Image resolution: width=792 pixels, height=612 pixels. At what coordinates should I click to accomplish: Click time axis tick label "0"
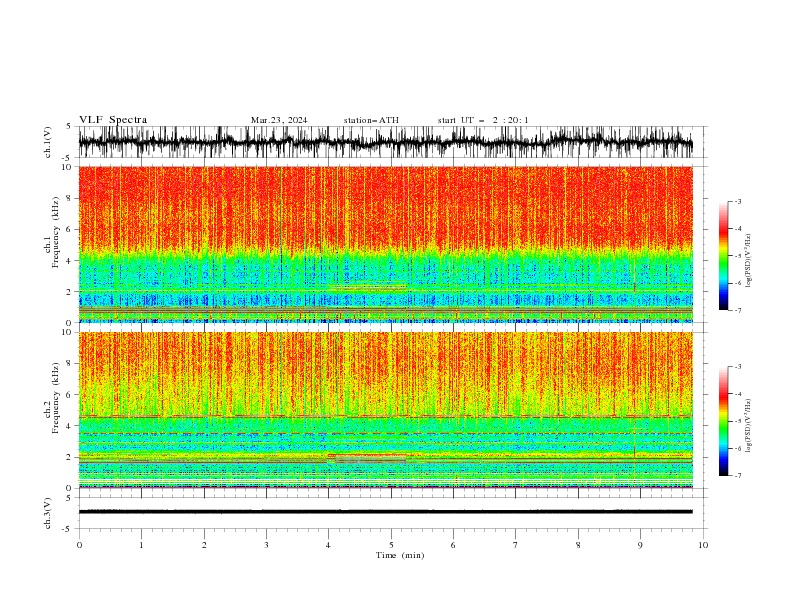pyautogui.click(x=79, y=545)
